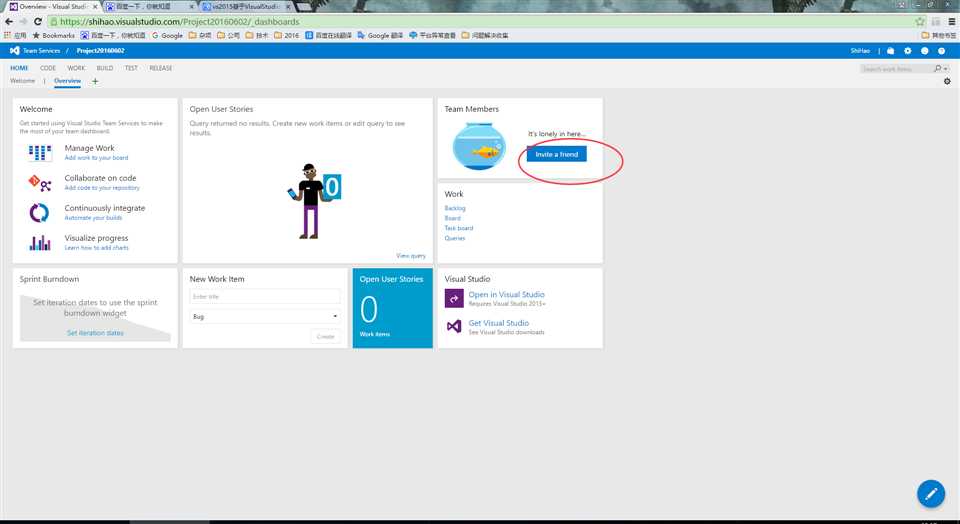
Task: Expand the search options dropdown arrow
Action: tap(947, 69)
